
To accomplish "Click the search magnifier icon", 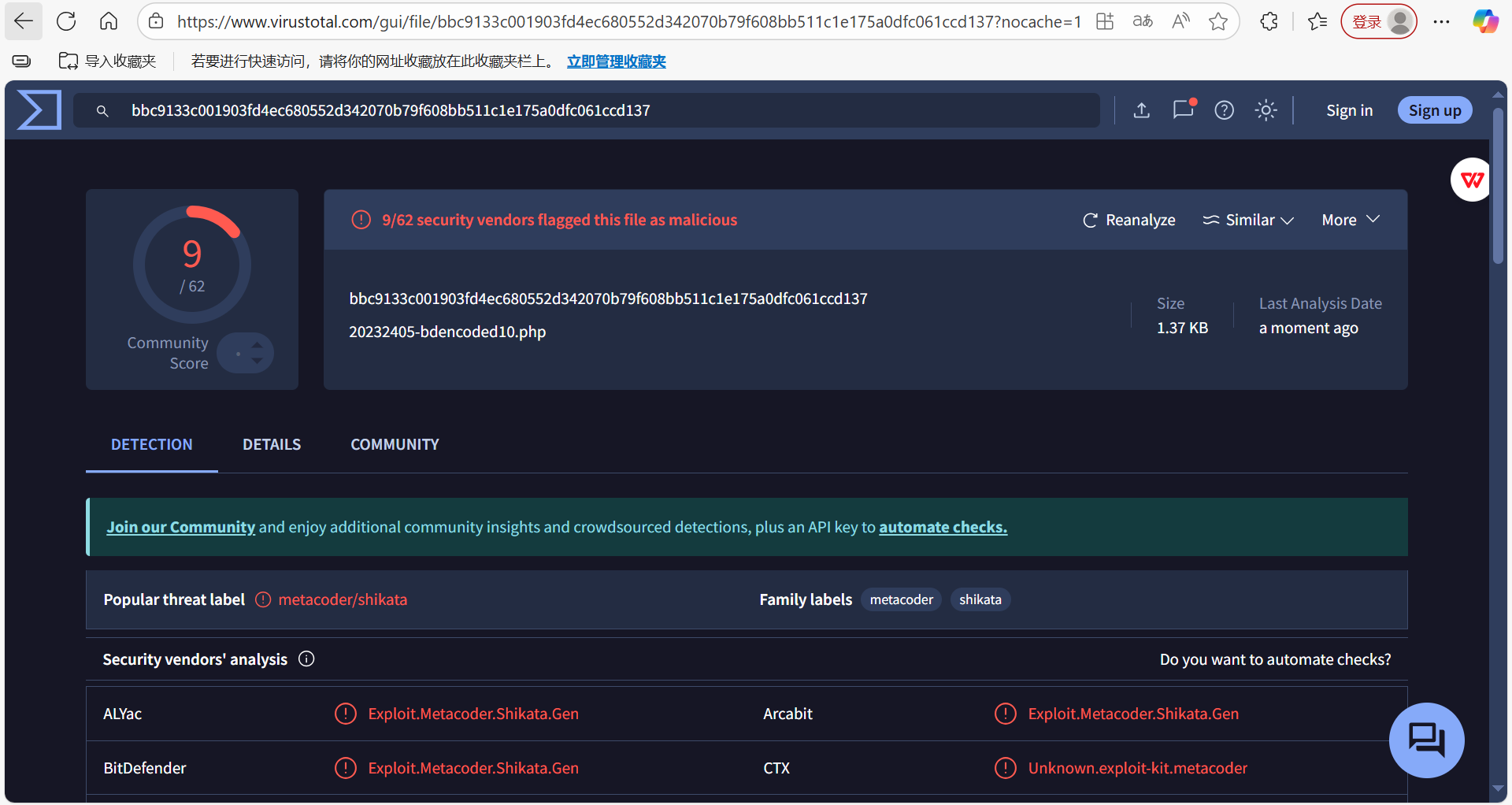I will [x=102, y=111].
